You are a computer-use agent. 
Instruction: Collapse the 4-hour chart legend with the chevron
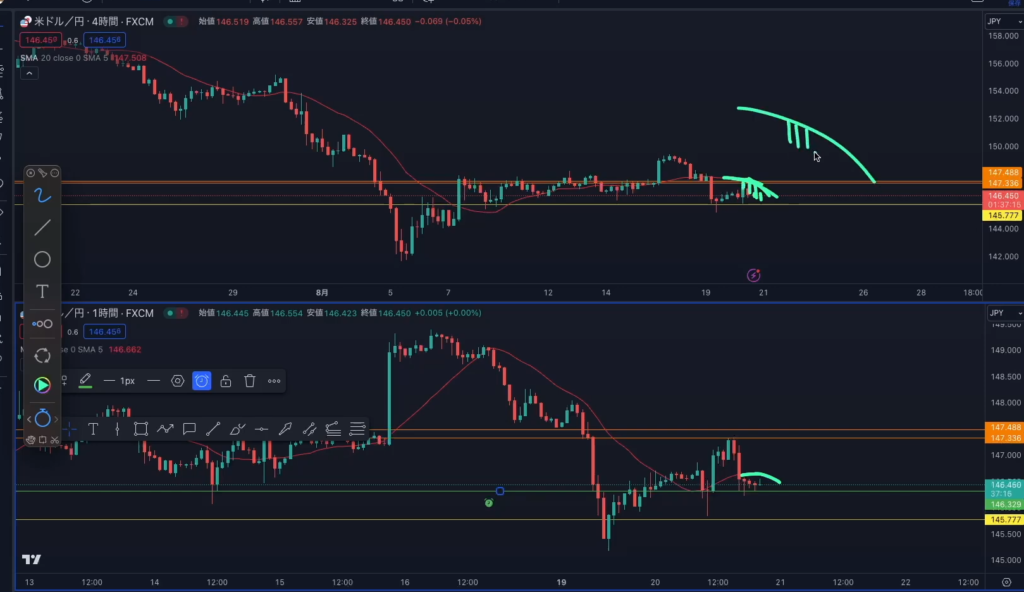[x=29, y=73]
